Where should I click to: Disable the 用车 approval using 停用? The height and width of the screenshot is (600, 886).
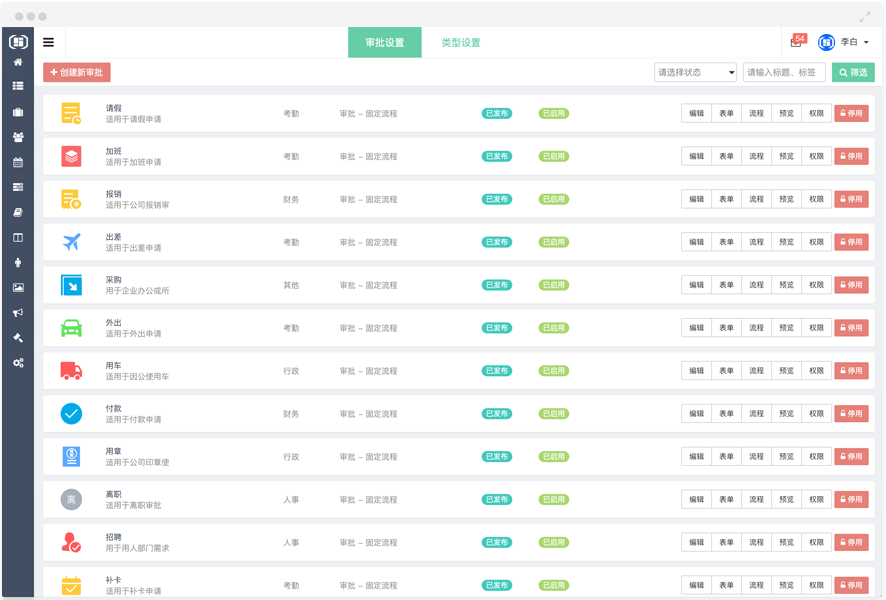(x=851, y=371)
